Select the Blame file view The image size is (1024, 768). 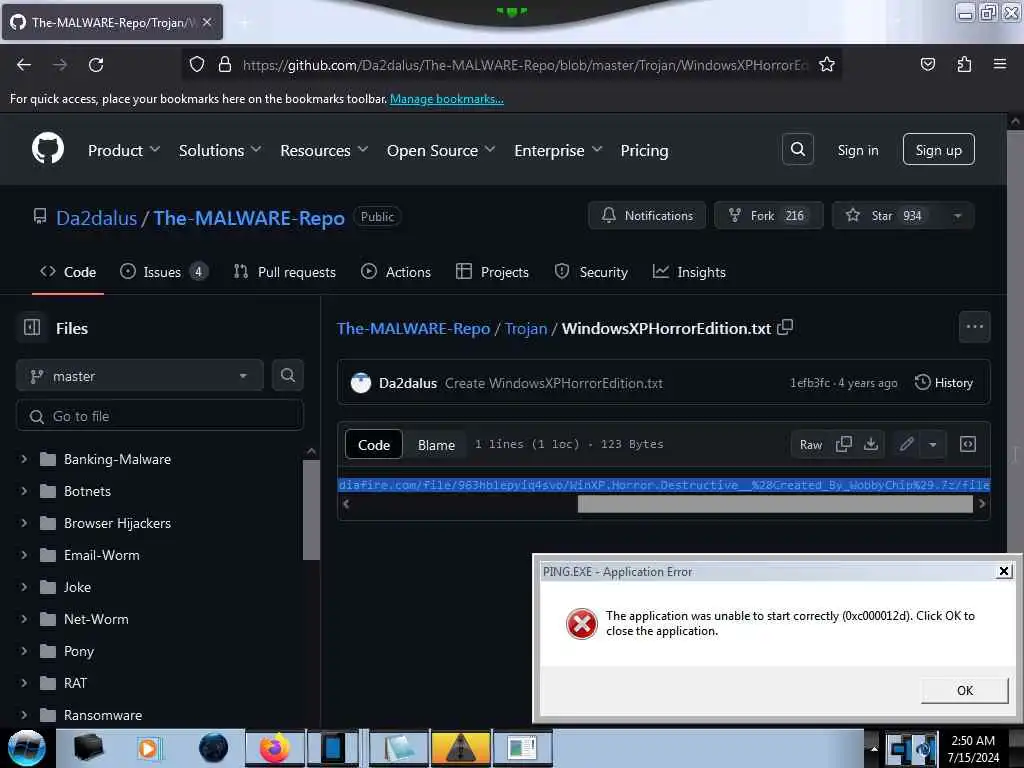click(436, 445)
